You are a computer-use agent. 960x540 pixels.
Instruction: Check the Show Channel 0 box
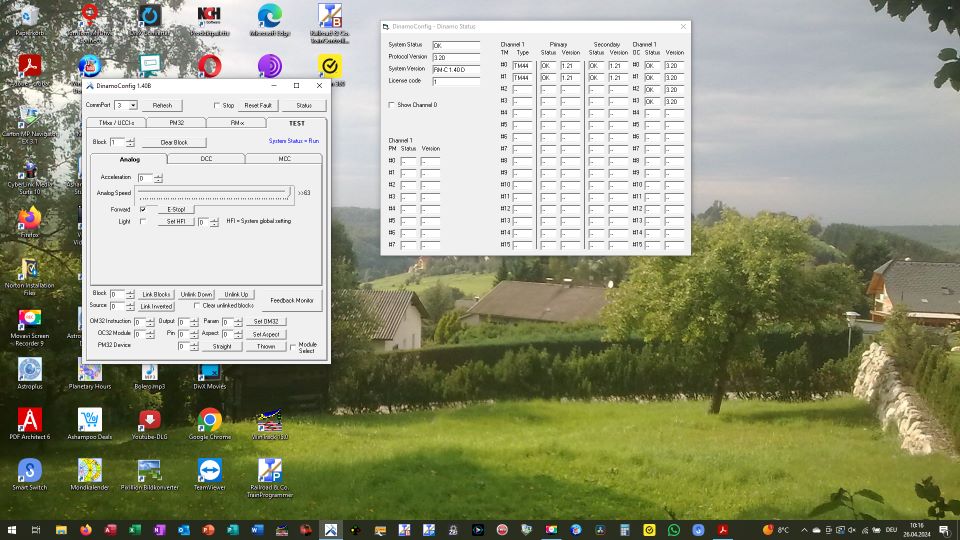[x=391, y=104]
